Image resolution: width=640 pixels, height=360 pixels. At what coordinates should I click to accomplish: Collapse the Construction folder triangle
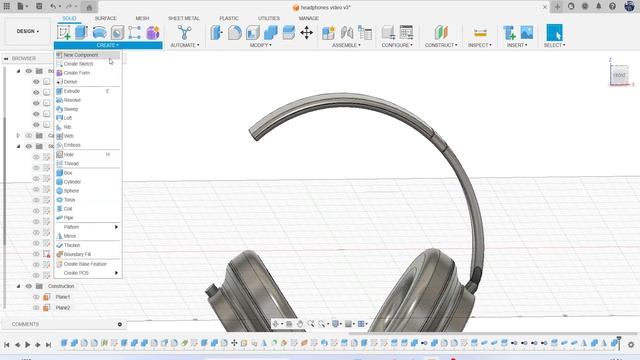click(18, 286)
